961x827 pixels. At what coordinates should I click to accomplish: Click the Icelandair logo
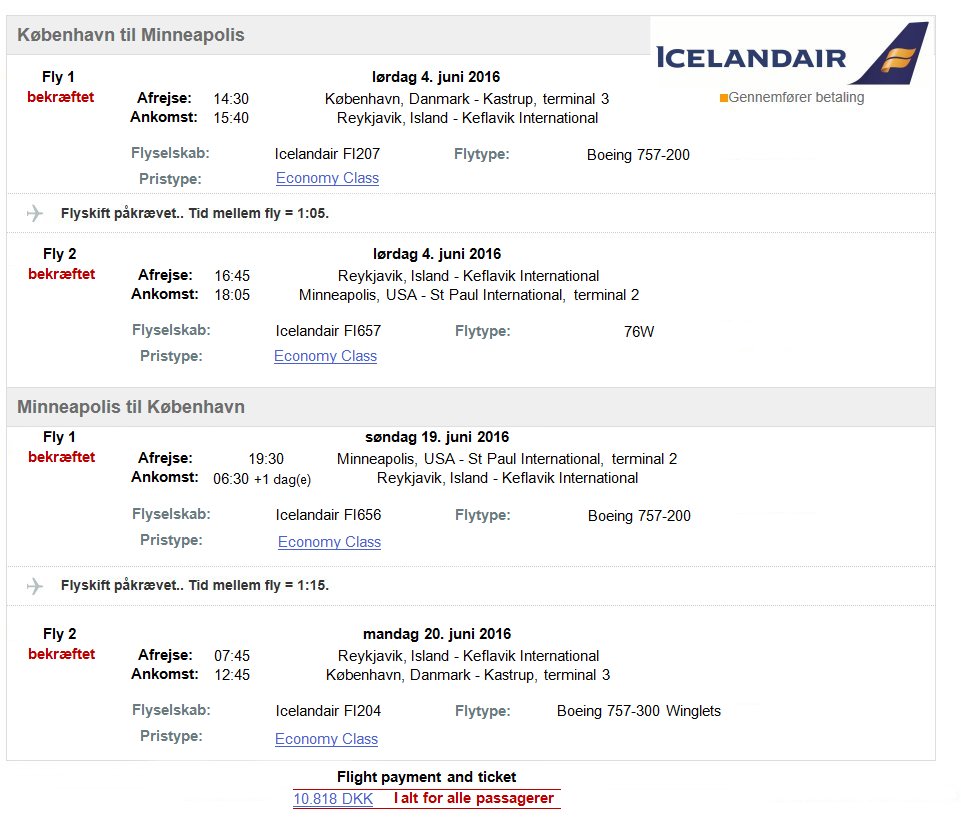(x=792, y=53)
